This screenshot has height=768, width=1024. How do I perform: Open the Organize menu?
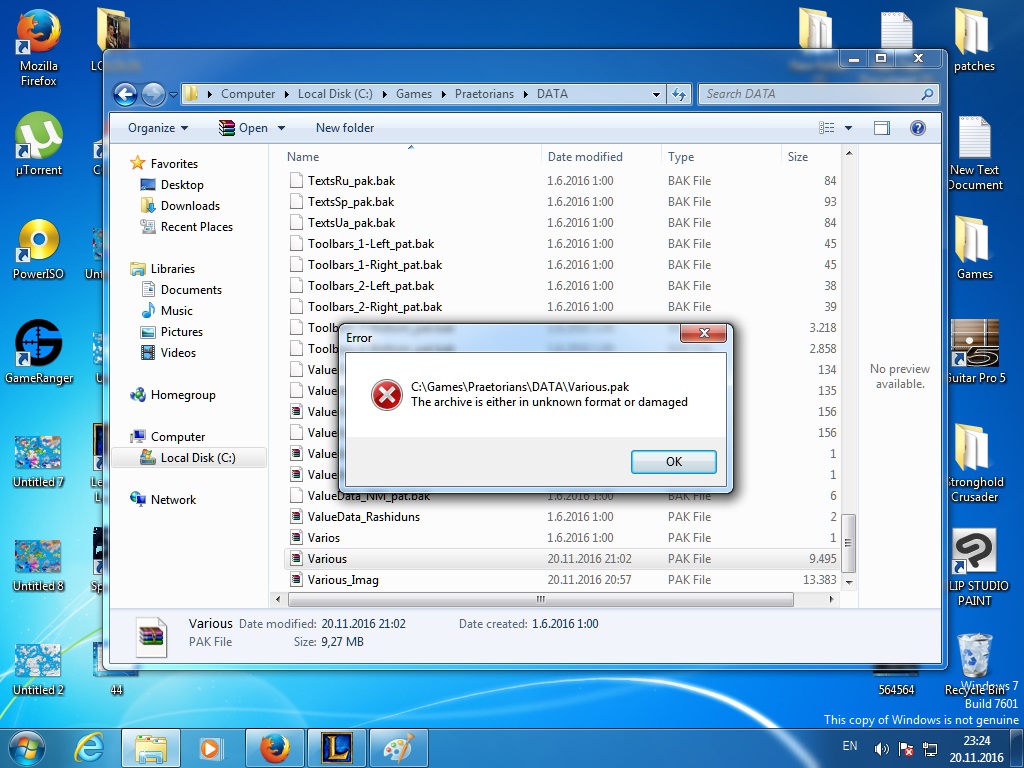click(x=158, y=128)
